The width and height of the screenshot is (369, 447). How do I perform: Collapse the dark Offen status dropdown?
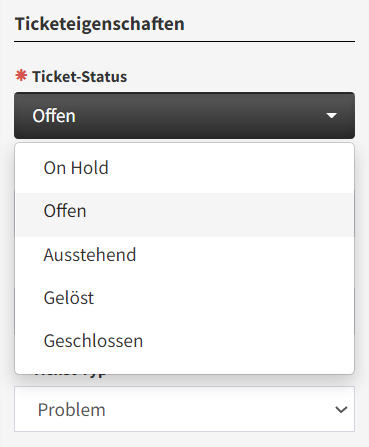coord(184,116)
